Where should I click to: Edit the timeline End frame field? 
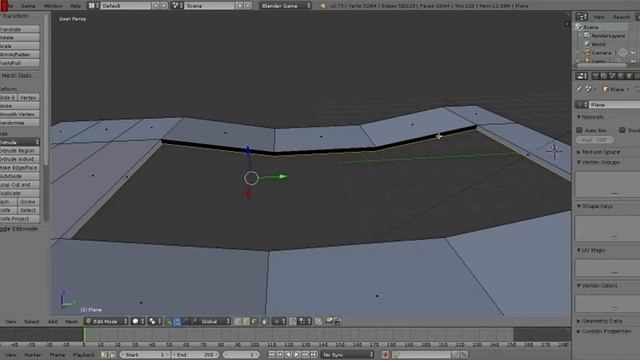point(195,355)
